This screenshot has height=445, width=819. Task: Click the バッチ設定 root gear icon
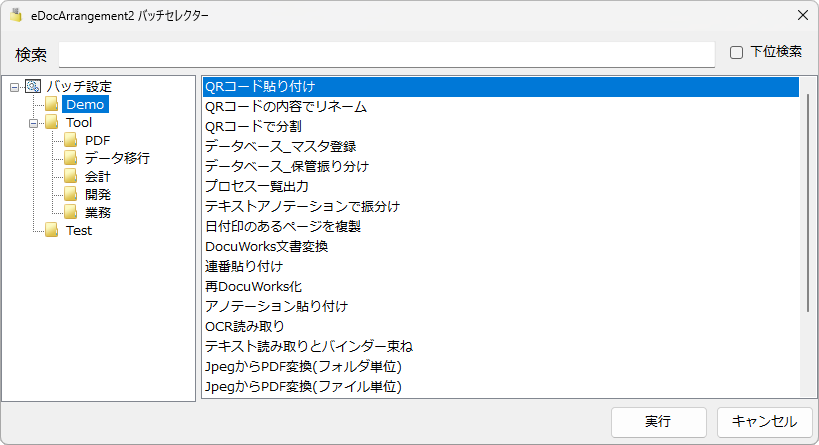(x=33, y=86)
